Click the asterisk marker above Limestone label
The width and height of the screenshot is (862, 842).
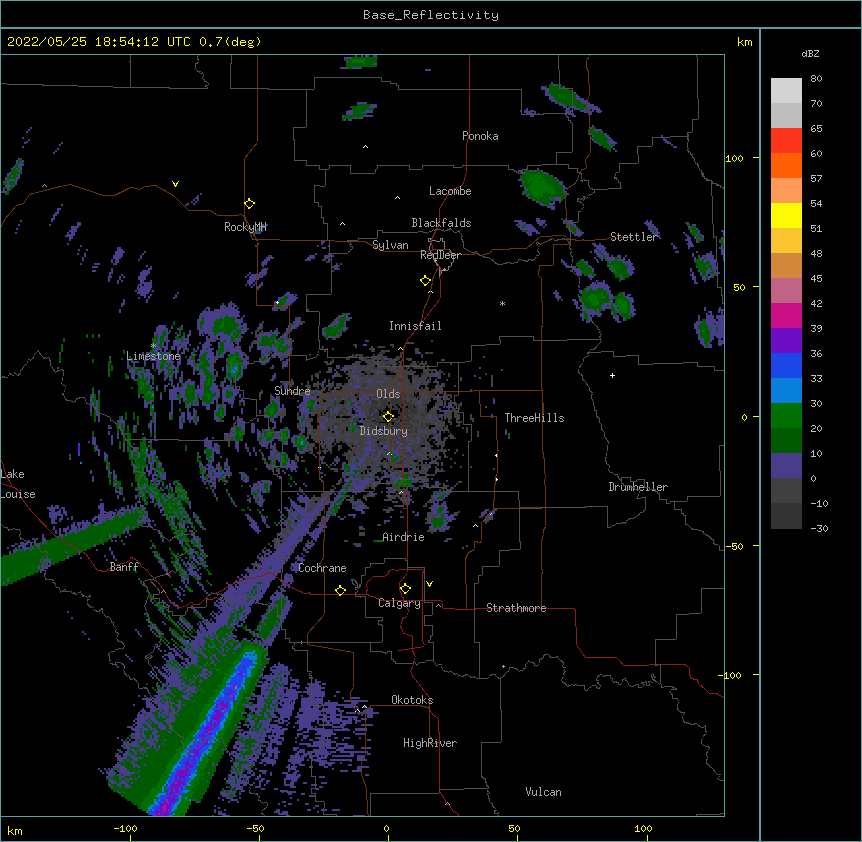click(x=153, y=345)
